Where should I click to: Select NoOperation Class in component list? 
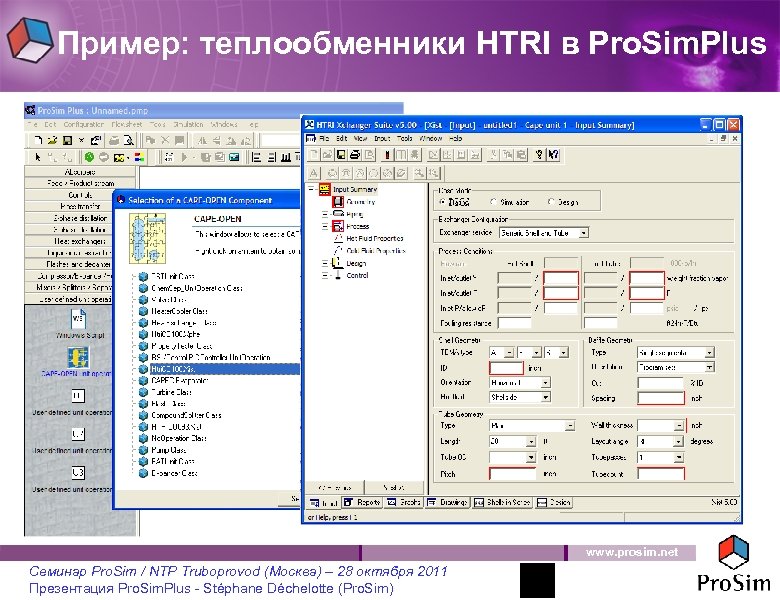(179, 438)
